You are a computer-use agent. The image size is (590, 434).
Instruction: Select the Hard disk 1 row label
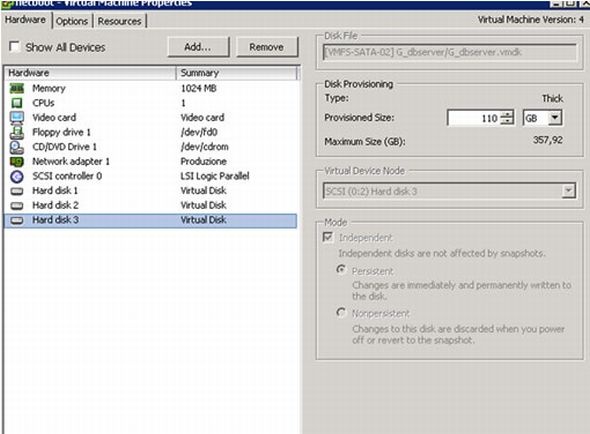tap(55, 191)
